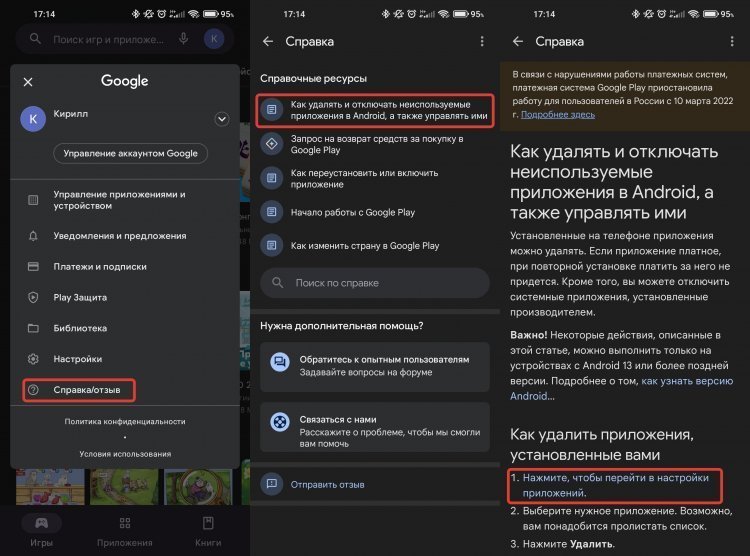750x556 pixels.
Task: Expand the account switcher arrow next to Кирилл
Action: [221, 119]
